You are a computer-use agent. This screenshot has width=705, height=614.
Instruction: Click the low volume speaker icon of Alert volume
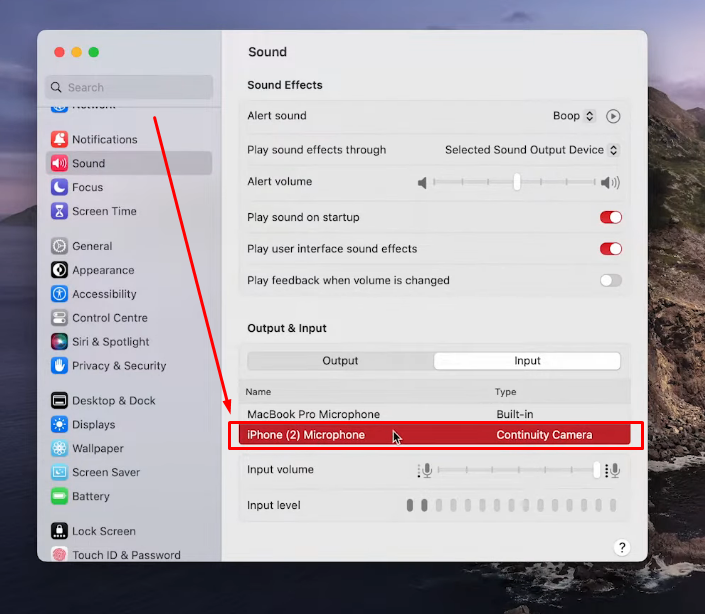tap(422, 182)
